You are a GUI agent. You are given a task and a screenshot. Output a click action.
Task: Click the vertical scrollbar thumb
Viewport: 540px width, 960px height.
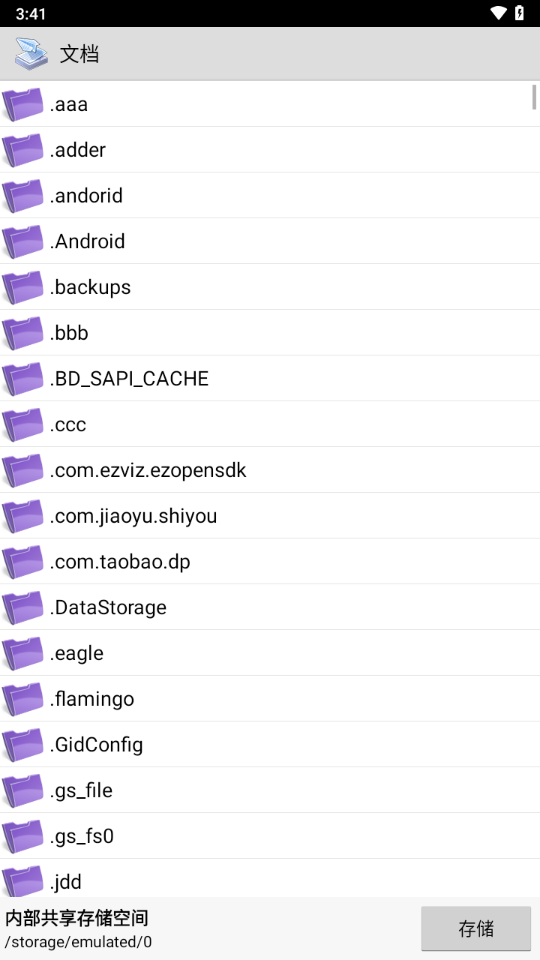point(534,97)
